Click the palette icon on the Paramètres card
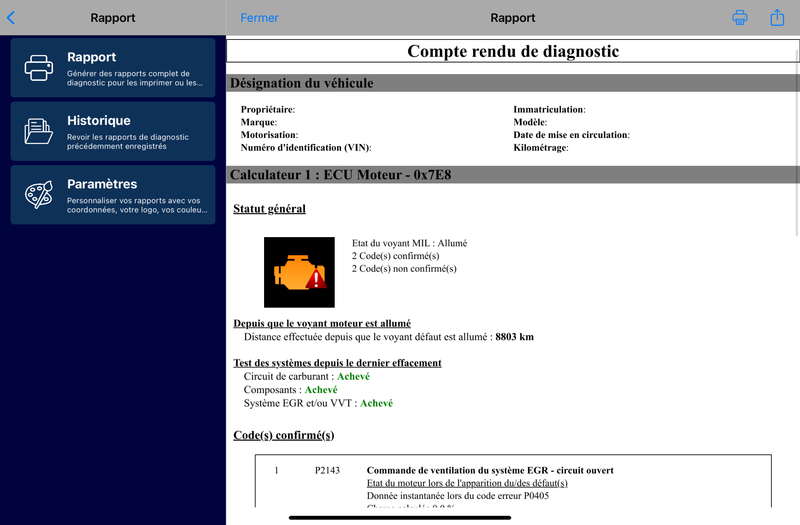800x525 pixels. point(39,195)
